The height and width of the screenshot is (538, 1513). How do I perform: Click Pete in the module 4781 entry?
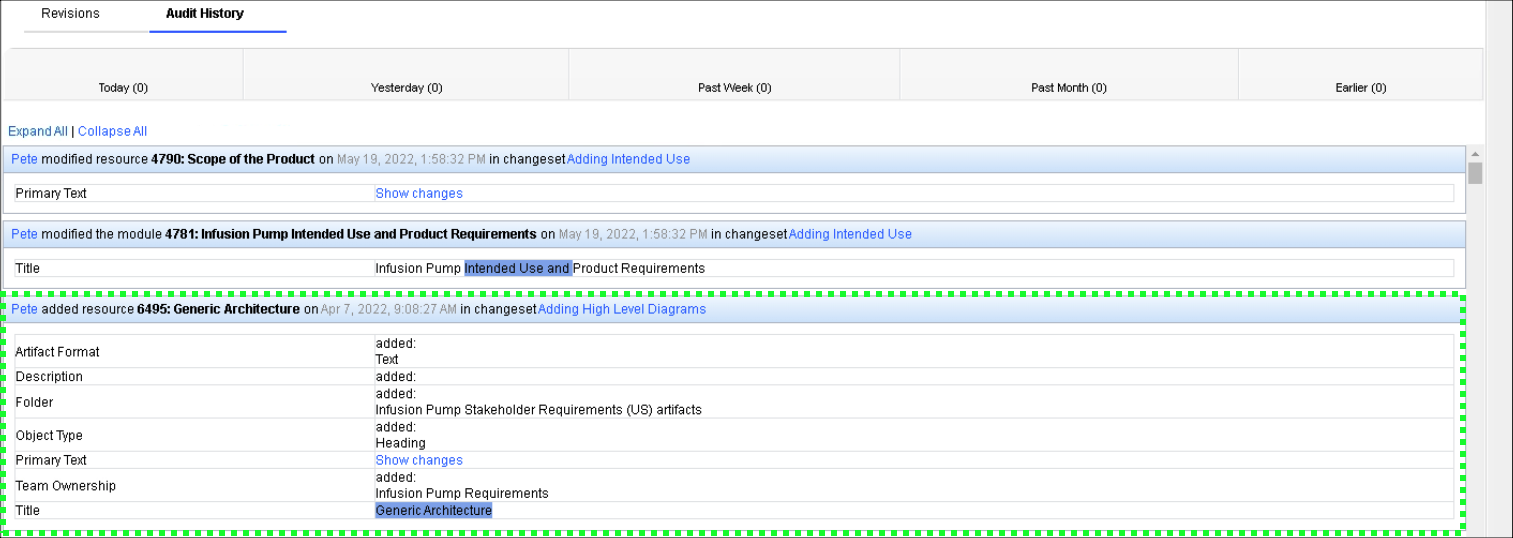pyautogui.click(x=24, y=234)
